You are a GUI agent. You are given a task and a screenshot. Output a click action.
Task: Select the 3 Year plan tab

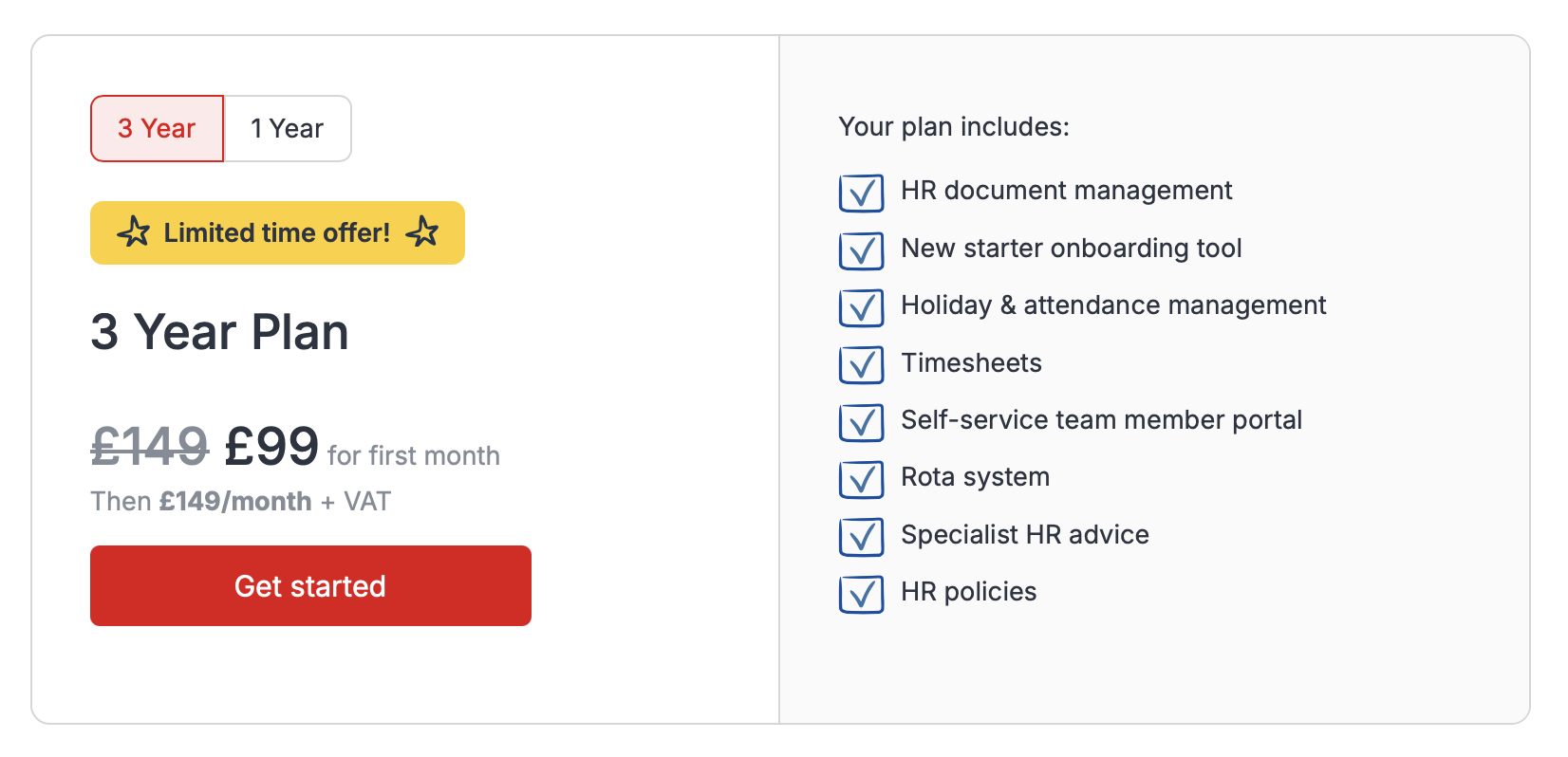pos(157,128)
